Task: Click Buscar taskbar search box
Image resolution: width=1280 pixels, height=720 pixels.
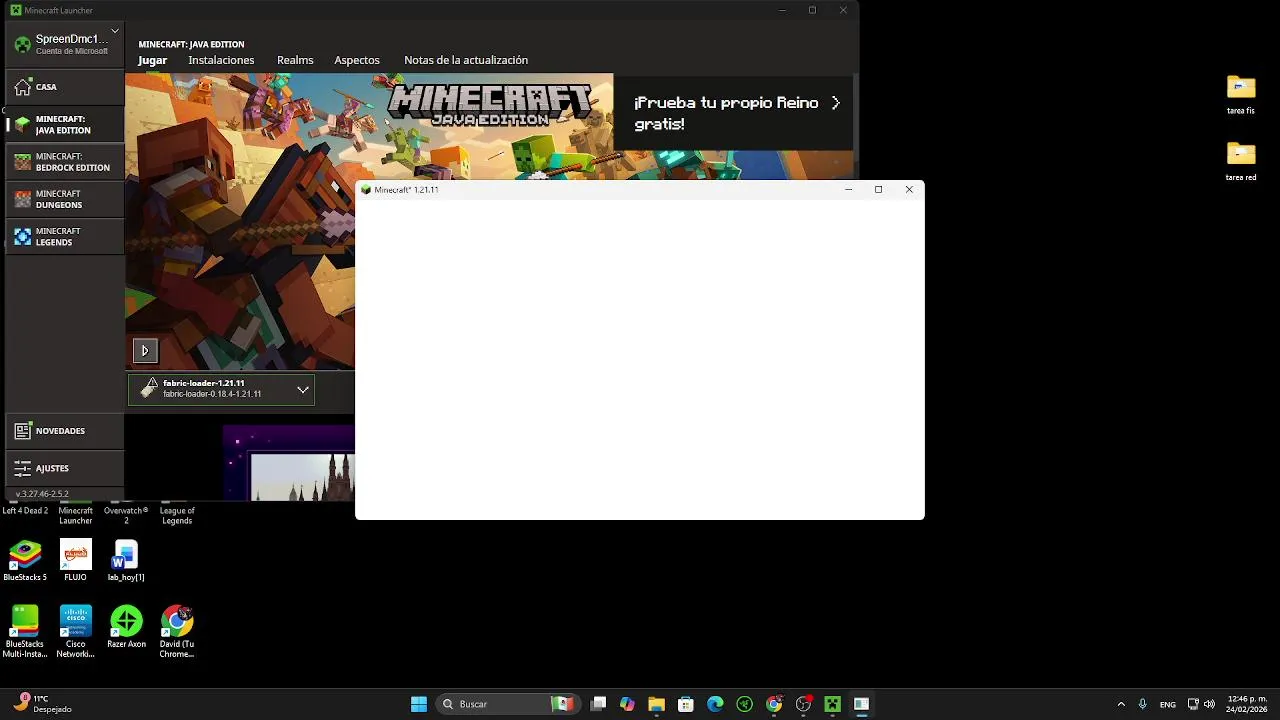Action: point(508,704)
